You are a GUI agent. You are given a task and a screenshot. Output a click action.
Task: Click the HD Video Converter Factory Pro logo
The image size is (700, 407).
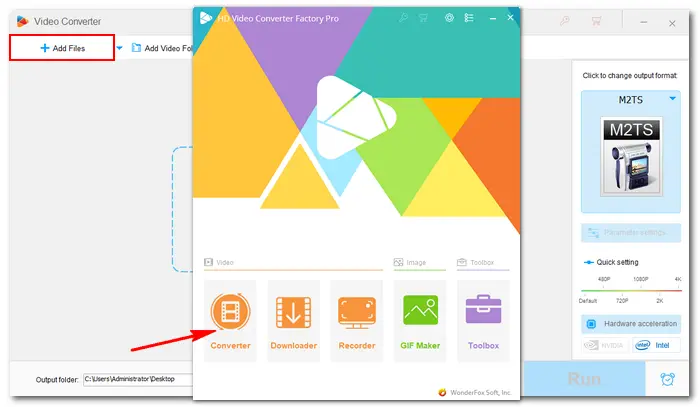click(x=206, y=18)
